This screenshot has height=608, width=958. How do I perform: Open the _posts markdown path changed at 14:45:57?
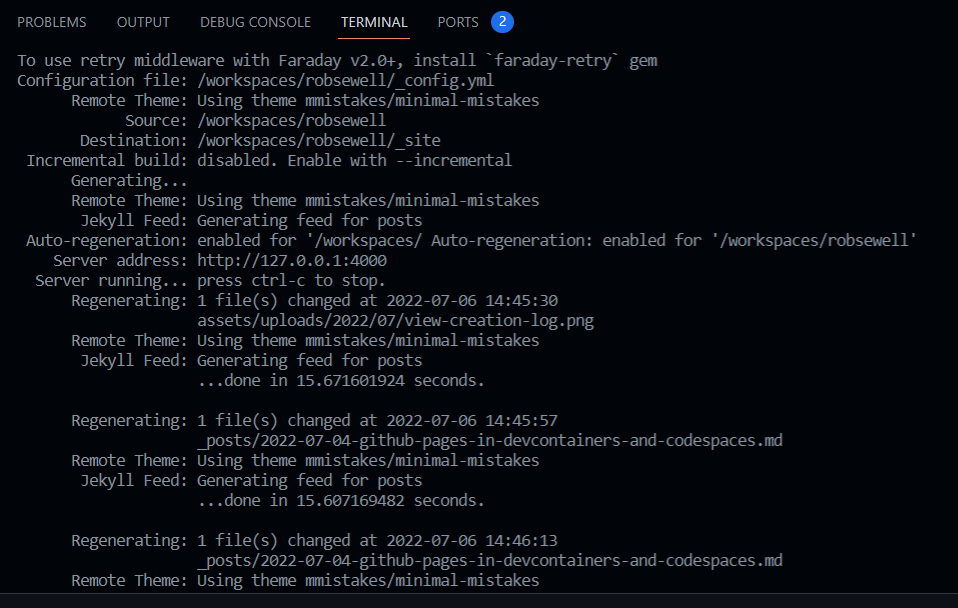(489, 441)
